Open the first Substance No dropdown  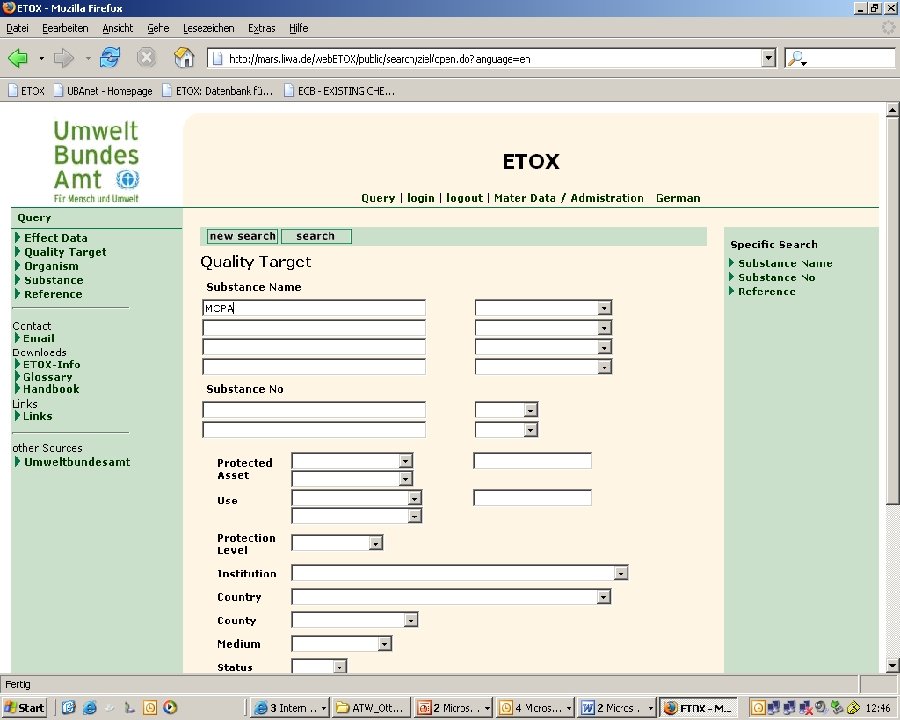pos(530,410)
